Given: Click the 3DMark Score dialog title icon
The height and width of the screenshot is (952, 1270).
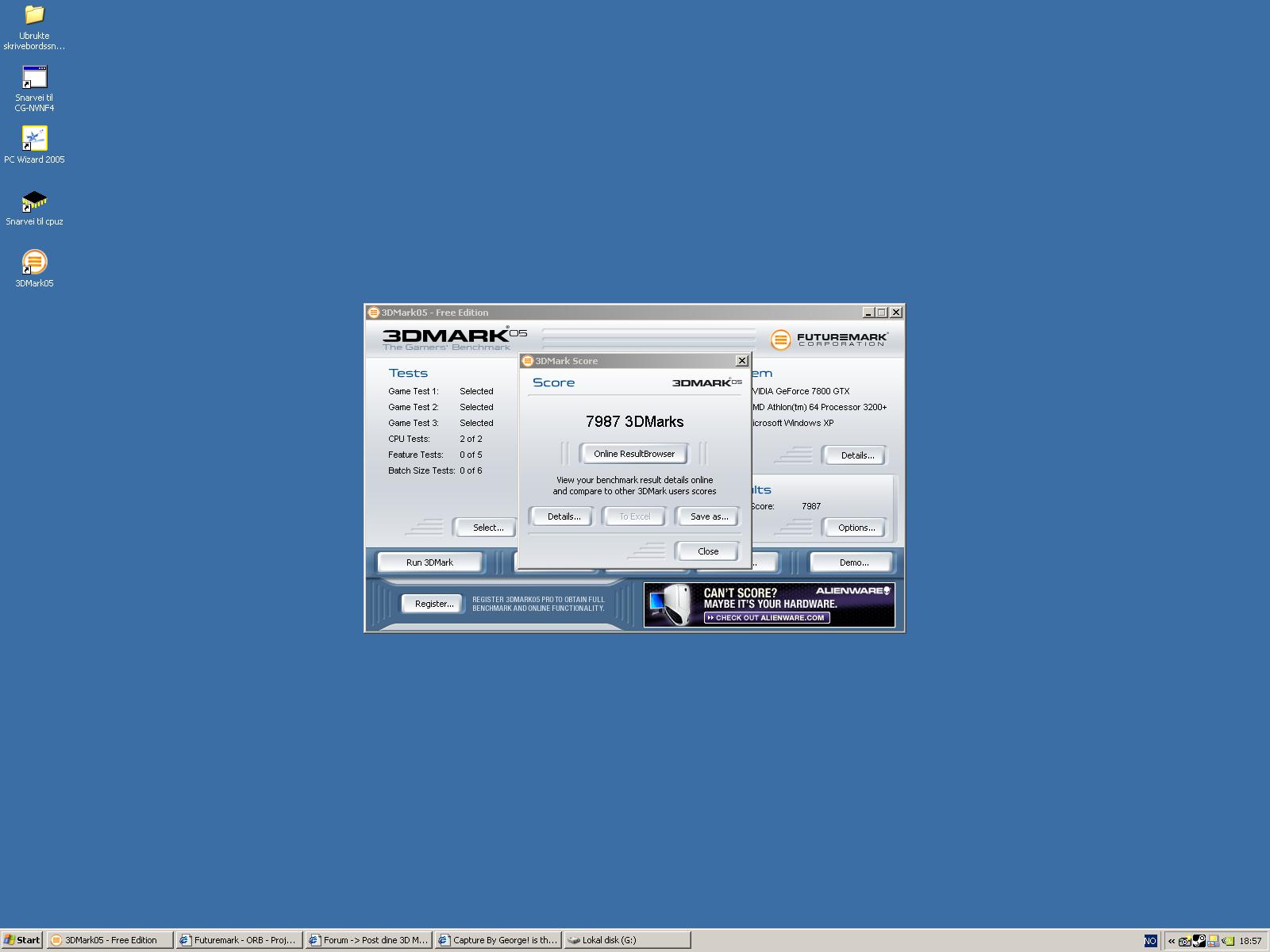Looking at the screenshot, I should (x=527, y=361).
